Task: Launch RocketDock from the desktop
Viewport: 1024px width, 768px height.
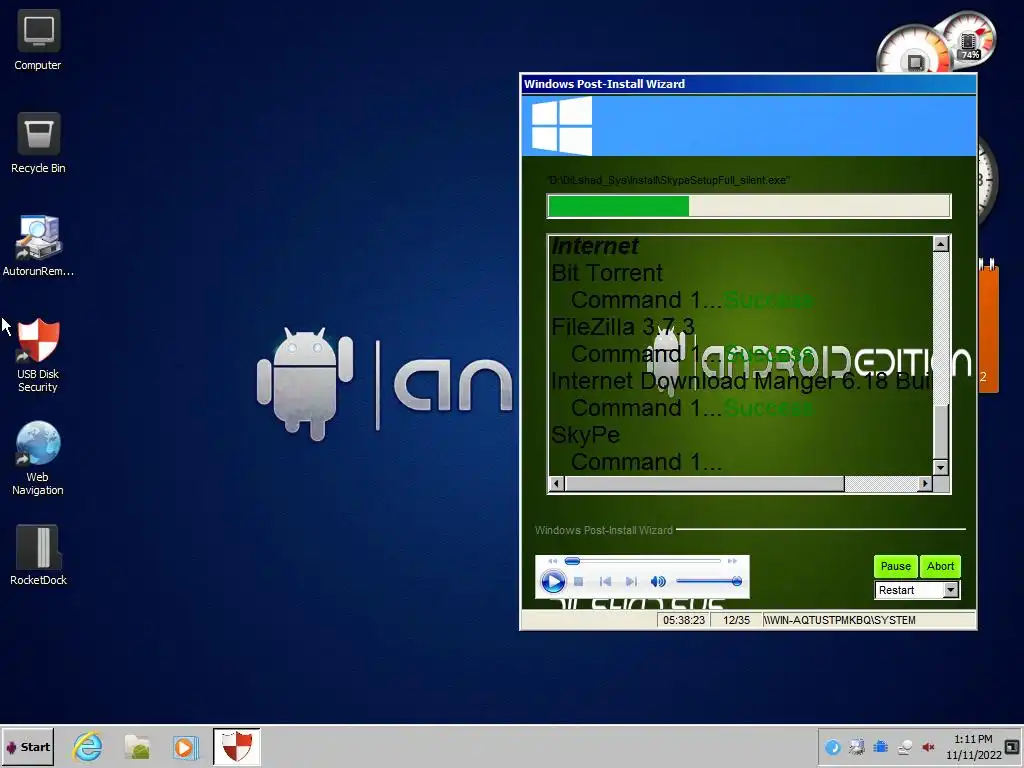Action: (x=38, y=555)
